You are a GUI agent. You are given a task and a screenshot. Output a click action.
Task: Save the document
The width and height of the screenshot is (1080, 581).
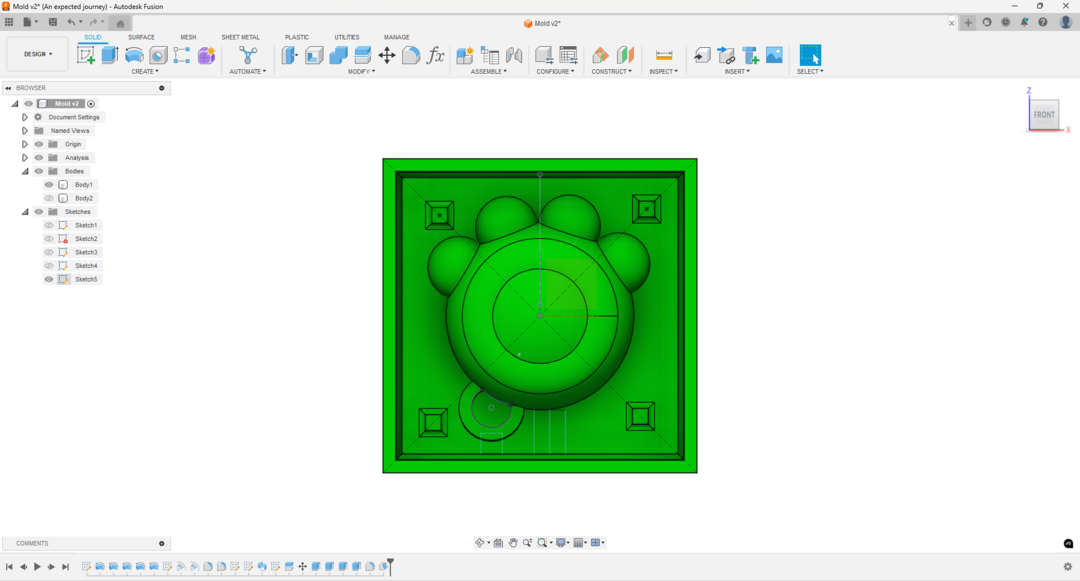pyautogui.click(x=52, y=22)
